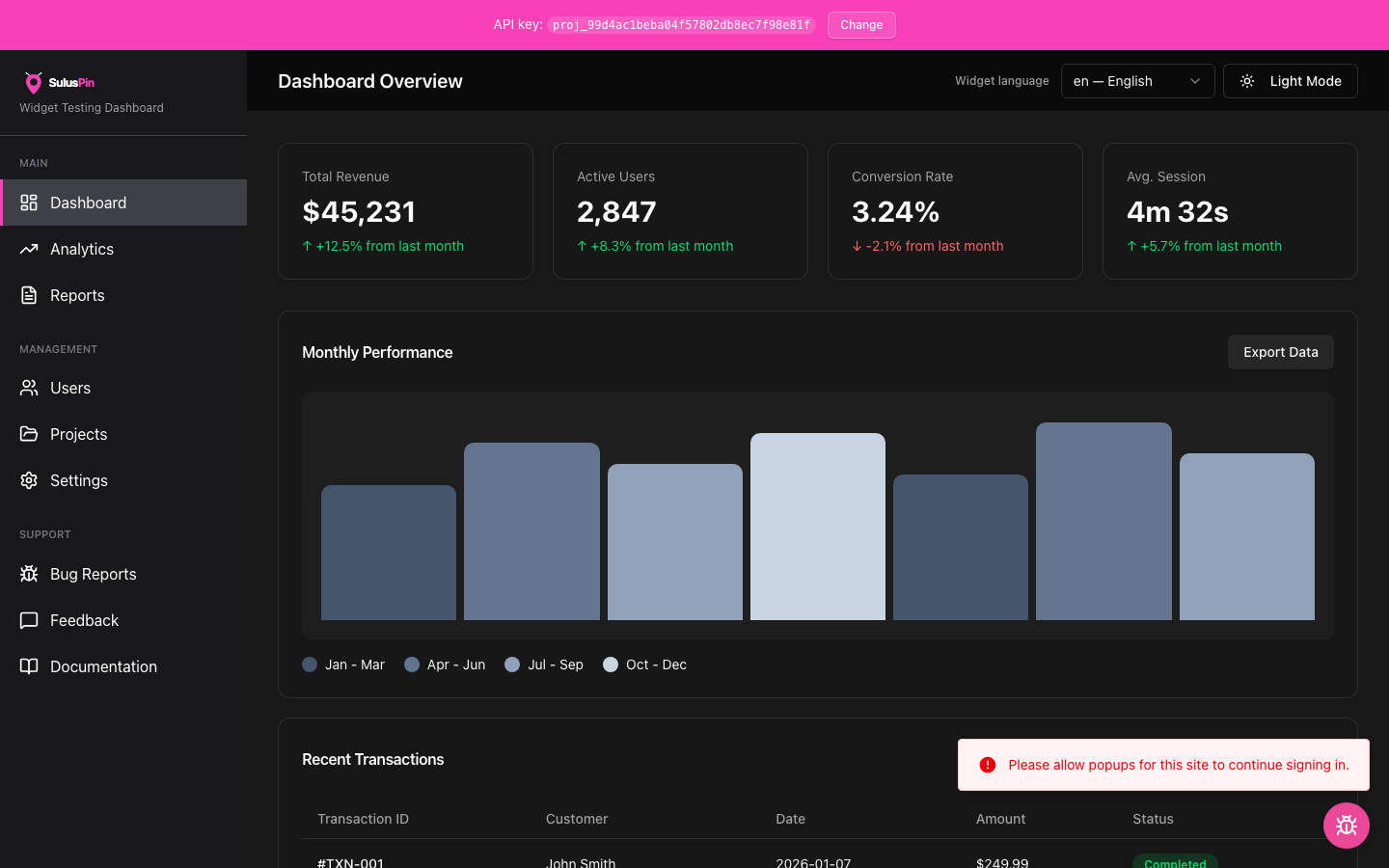
Task: Open the Analytics menu item
Action: (x=123, y=249)
